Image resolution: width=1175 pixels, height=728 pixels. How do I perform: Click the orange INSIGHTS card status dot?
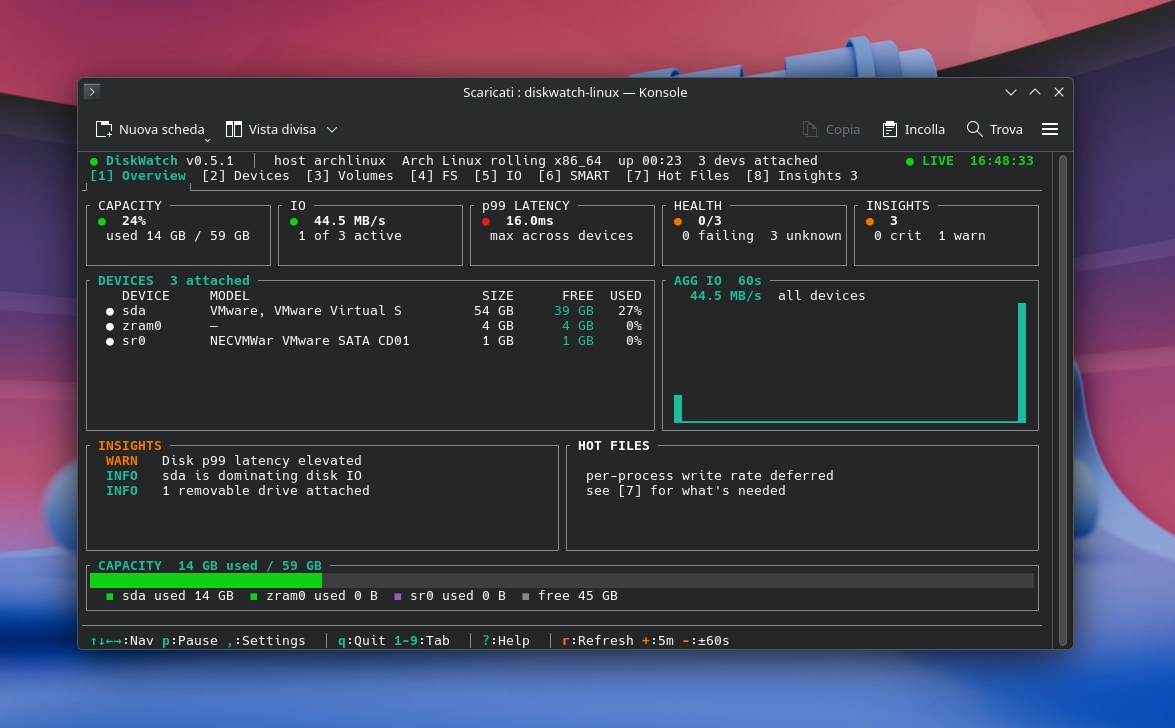coord(869,221)
